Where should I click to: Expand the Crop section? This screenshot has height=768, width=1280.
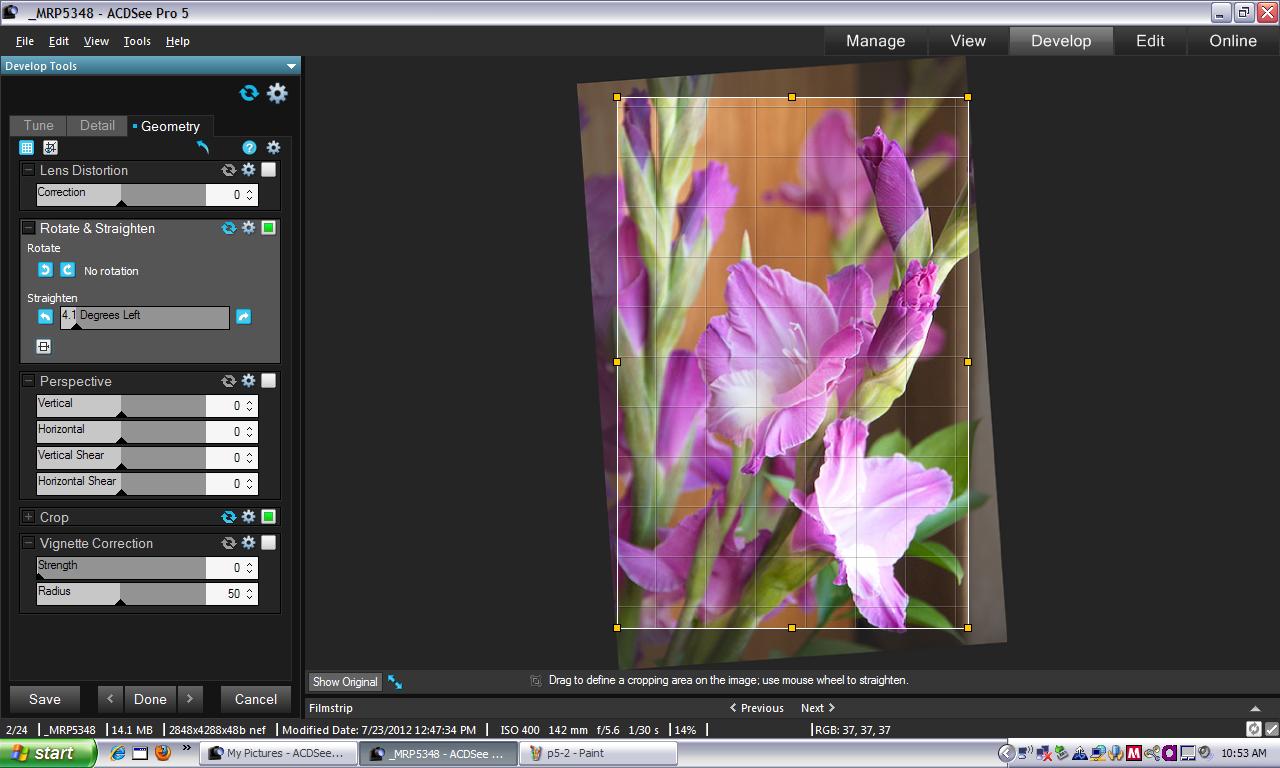coord(29,517)
